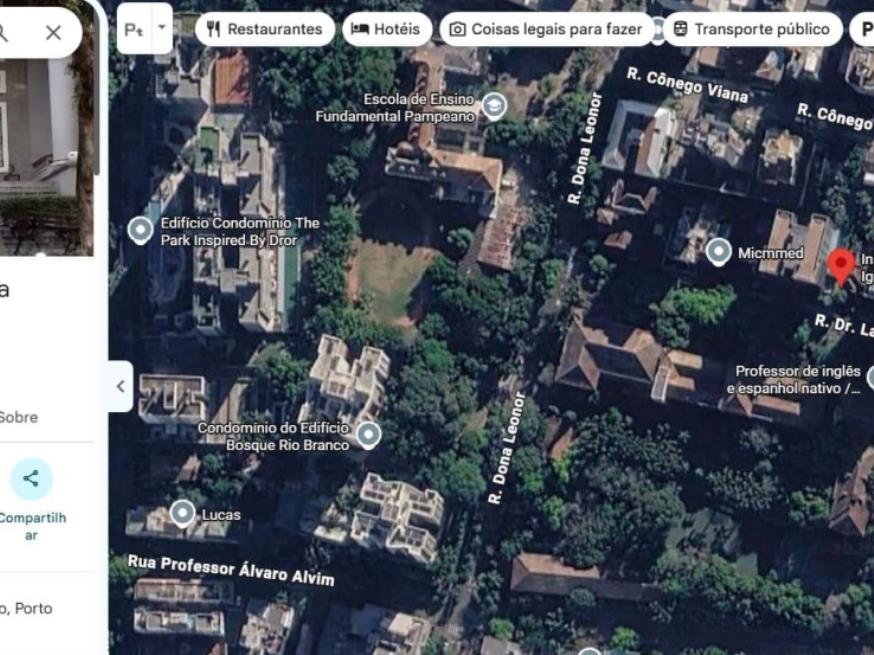Open the Pt language dropdown arrow
The image size is (874, 655).
pyautogui.click(x=162, y=27)
